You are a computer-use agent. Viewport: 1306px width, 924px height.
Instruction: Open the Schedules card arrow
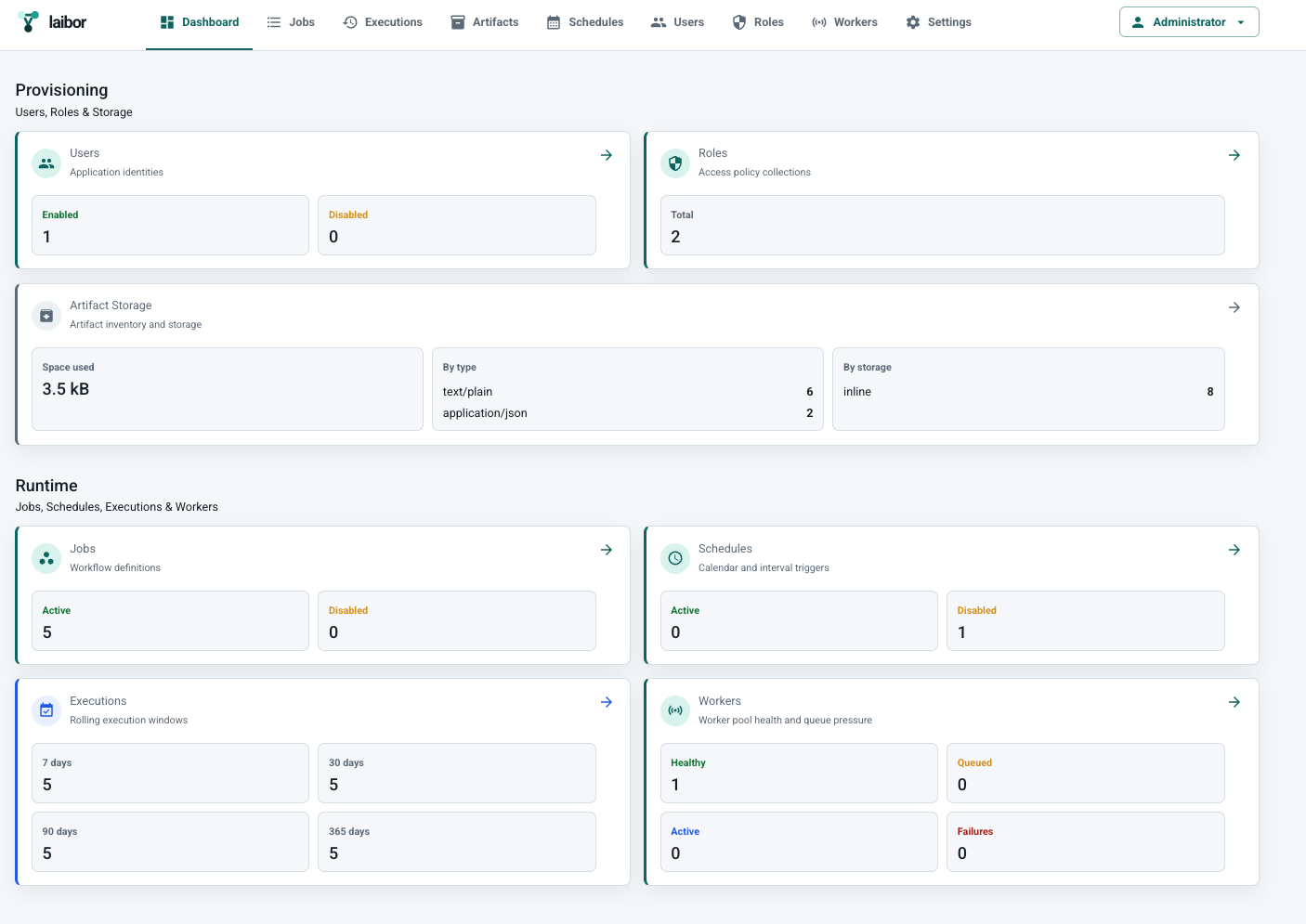pyautogui.click(x=1234, y=550)
